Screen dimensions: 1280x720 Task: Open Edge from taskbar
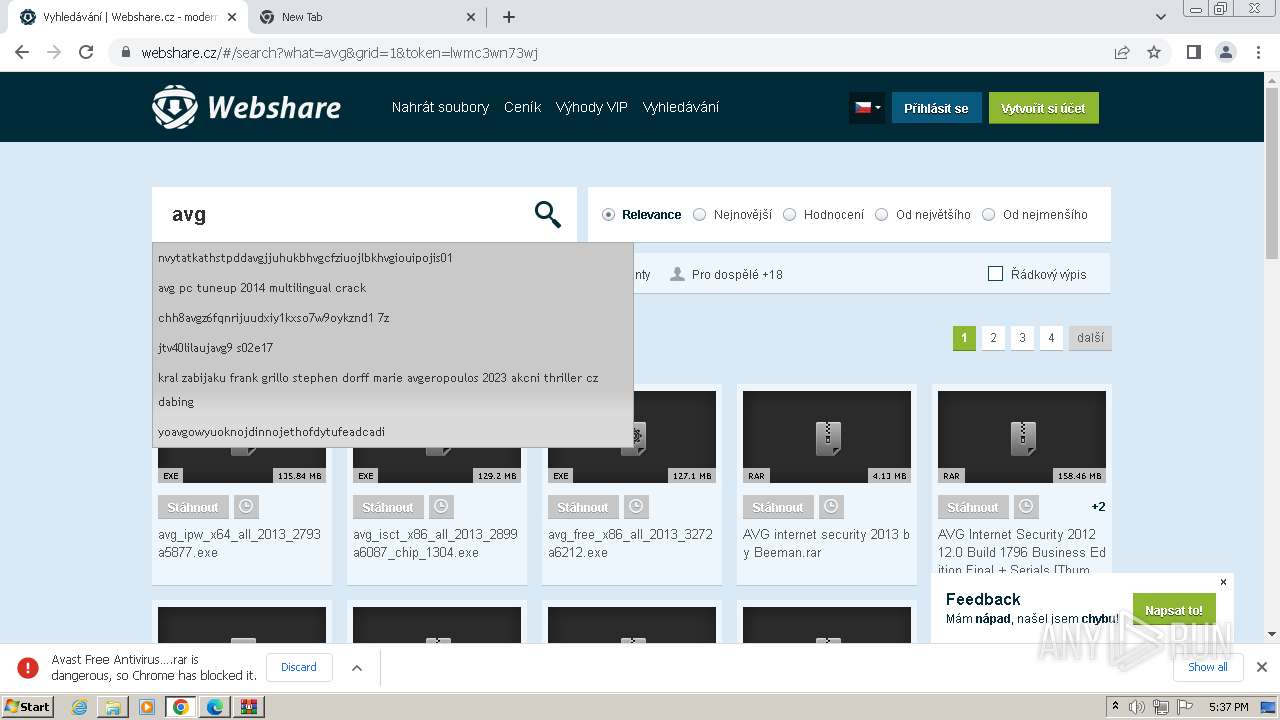point(215,707)
